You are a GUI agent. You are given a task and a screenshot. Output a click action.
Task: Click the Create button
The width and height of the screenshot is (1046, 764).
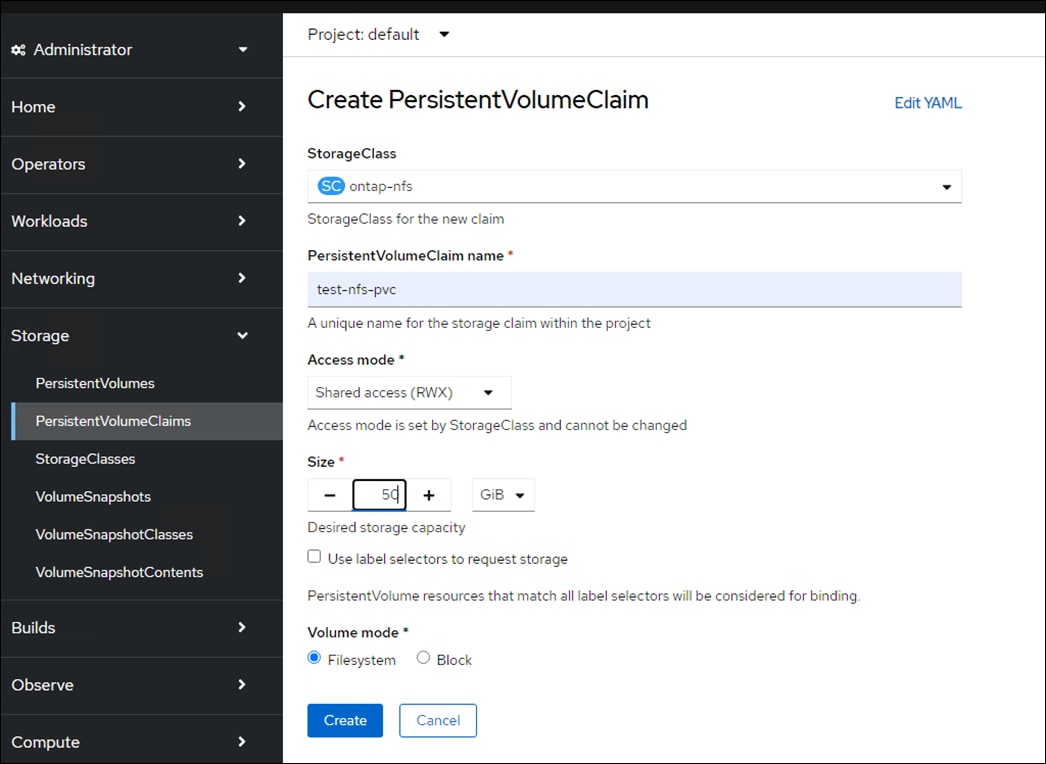pyautogui.click(x=344, y=720)
